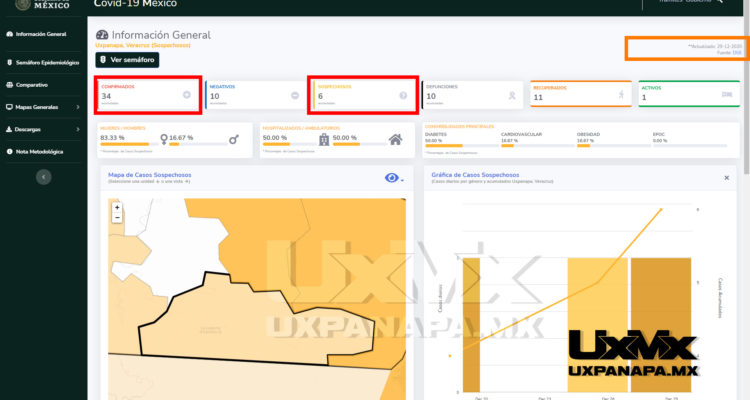This screenshot has height=400, width=750.
Task: Click the Ver semáforo button
Action: click(127, 60)
